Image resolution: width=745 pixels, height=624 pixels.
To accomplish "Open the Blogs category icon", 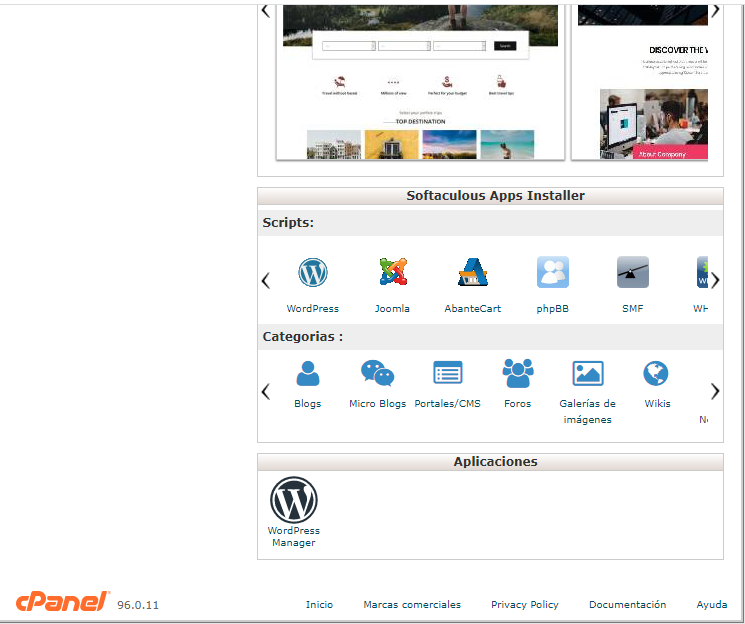I will click(308, 374).
